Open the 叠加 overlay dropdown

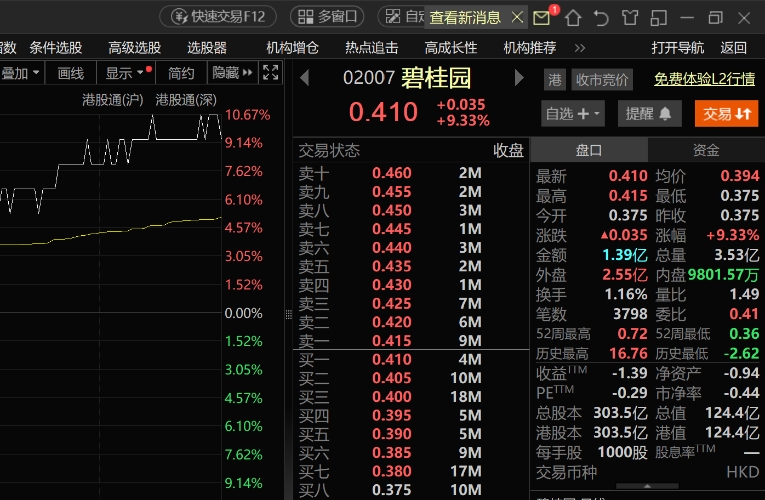pyautogui.click(x=20, y=73)
